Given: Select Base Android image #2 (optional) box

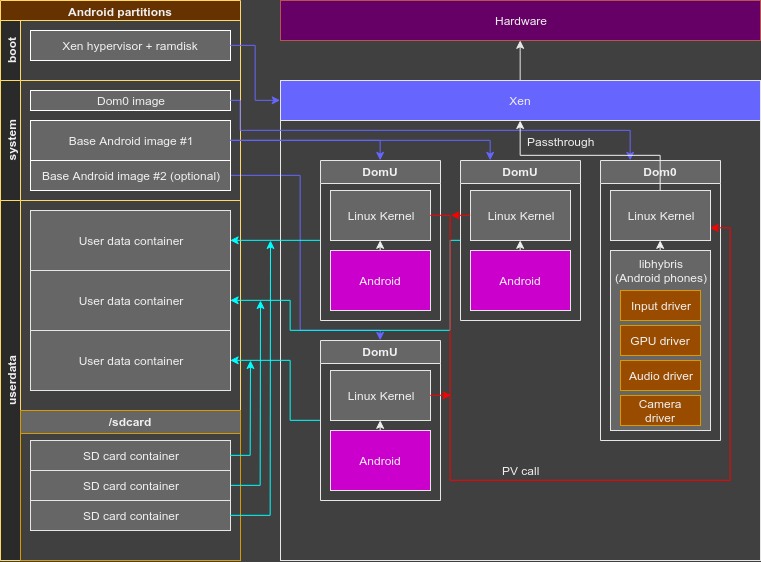Looking at the screenshot, I should click(130, 176).
